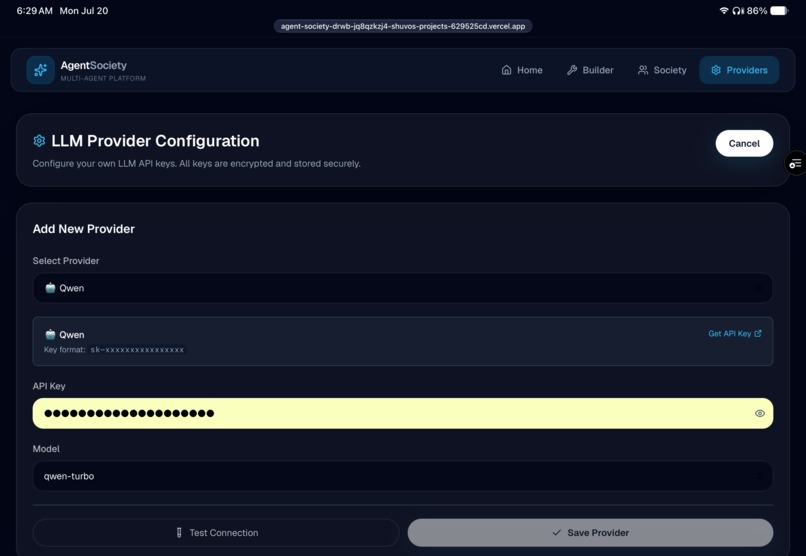The image size is (806, 556).
Task: Tap the headphones status icon
Action: [738, 11]
